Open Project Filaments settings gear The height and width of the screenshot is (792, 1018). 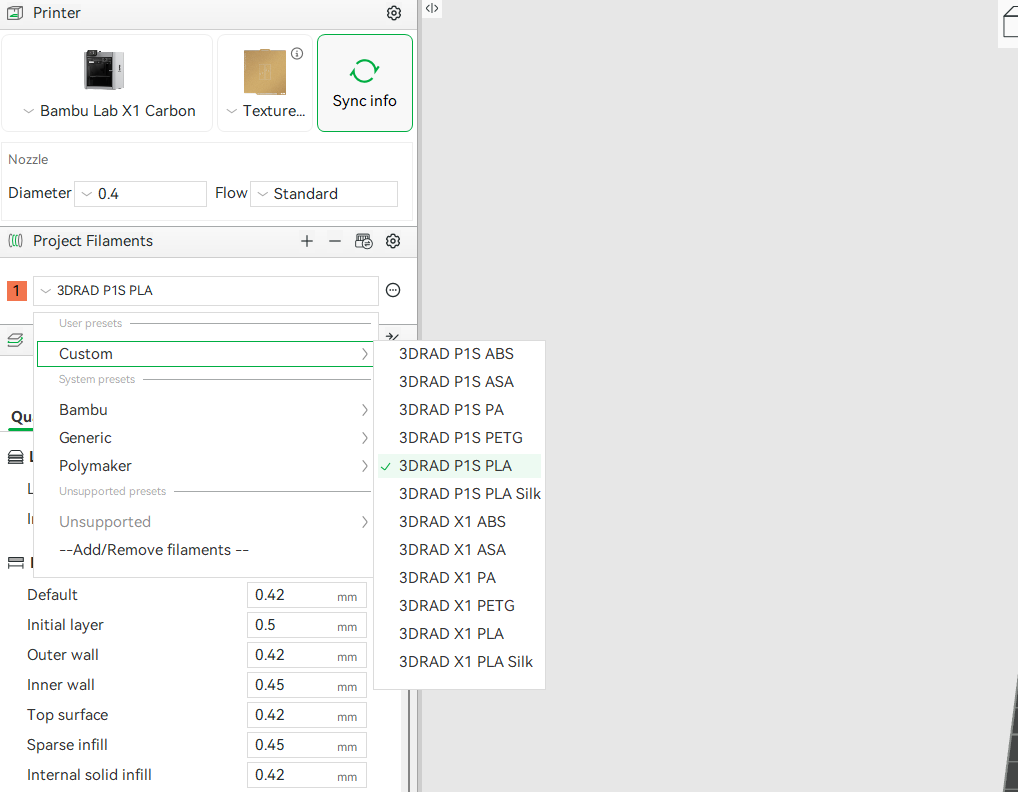pyautogui.click(x=393, y=241)
